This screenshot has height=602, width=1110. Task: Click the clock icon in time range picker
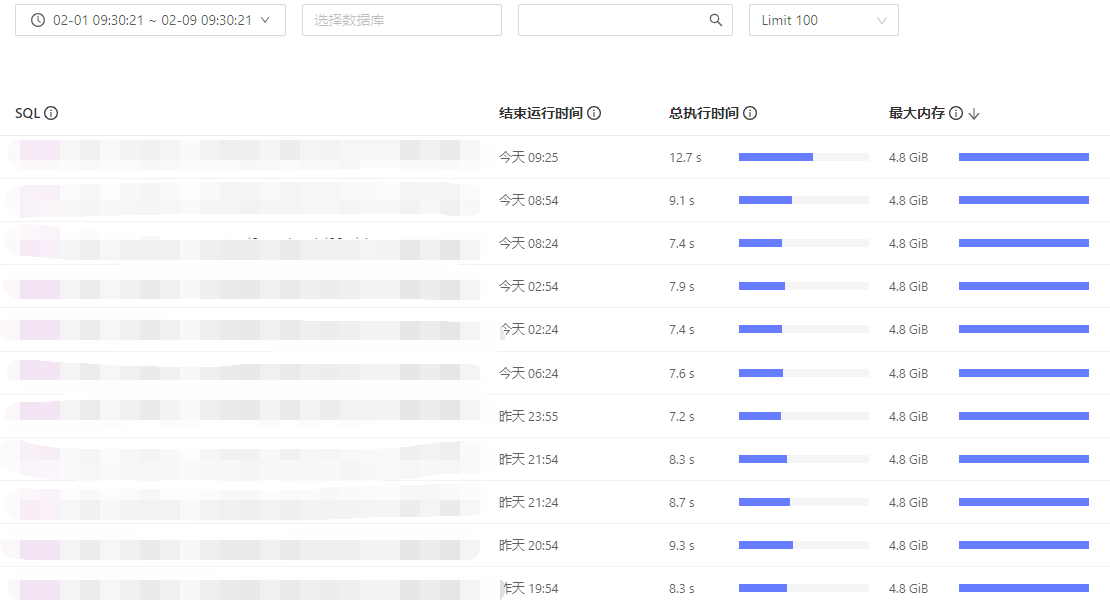(x=38, y=21)
